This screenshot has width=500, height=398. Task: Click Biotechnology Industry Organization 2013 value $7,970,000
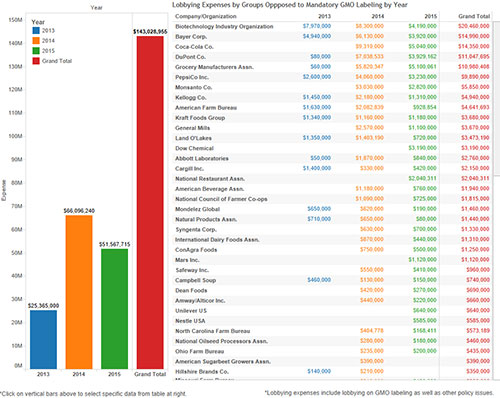pyautogui.click(x=317, y=26)
